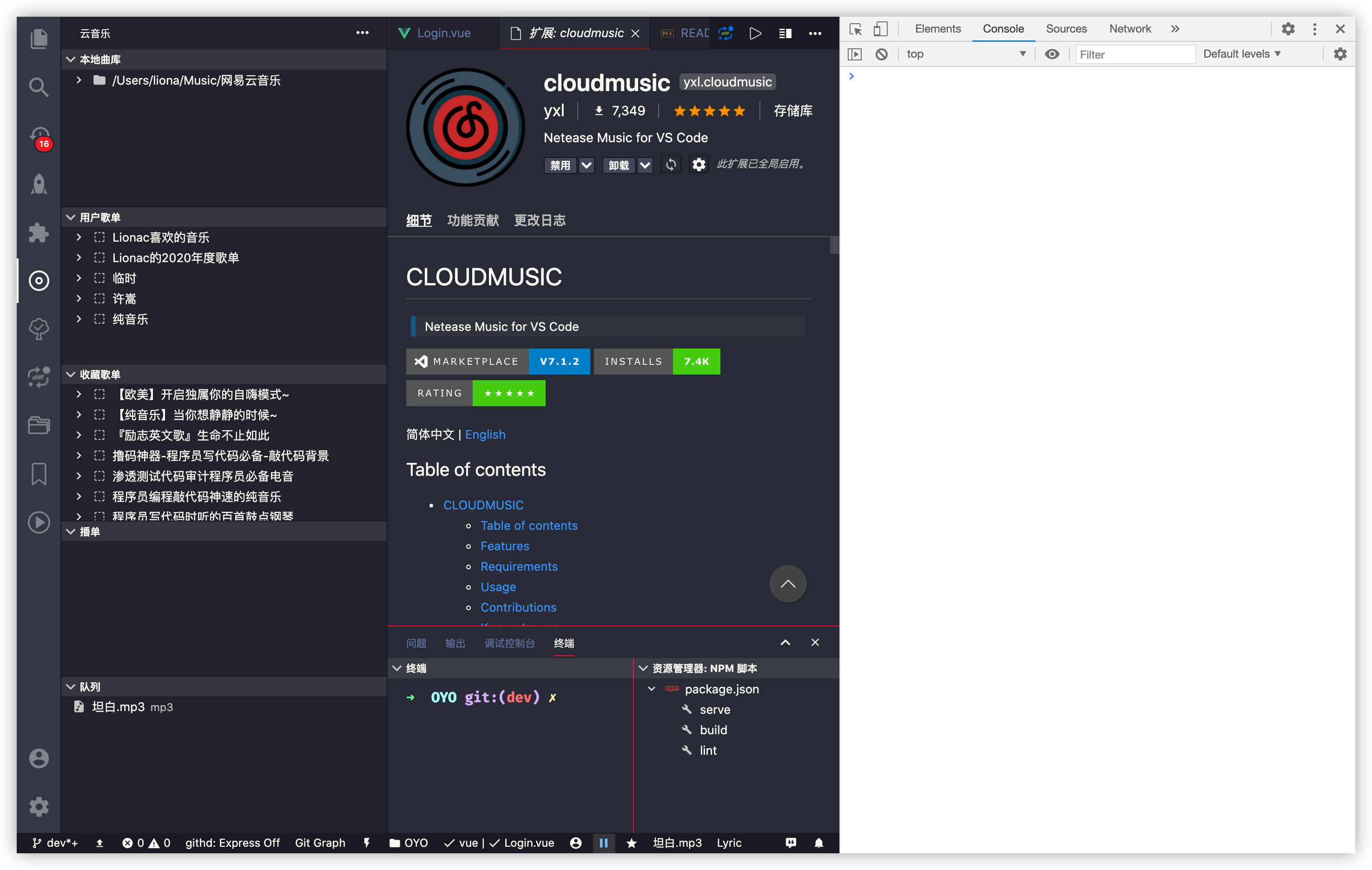Split the editor using the toolbar icon

tap(785, 33)
